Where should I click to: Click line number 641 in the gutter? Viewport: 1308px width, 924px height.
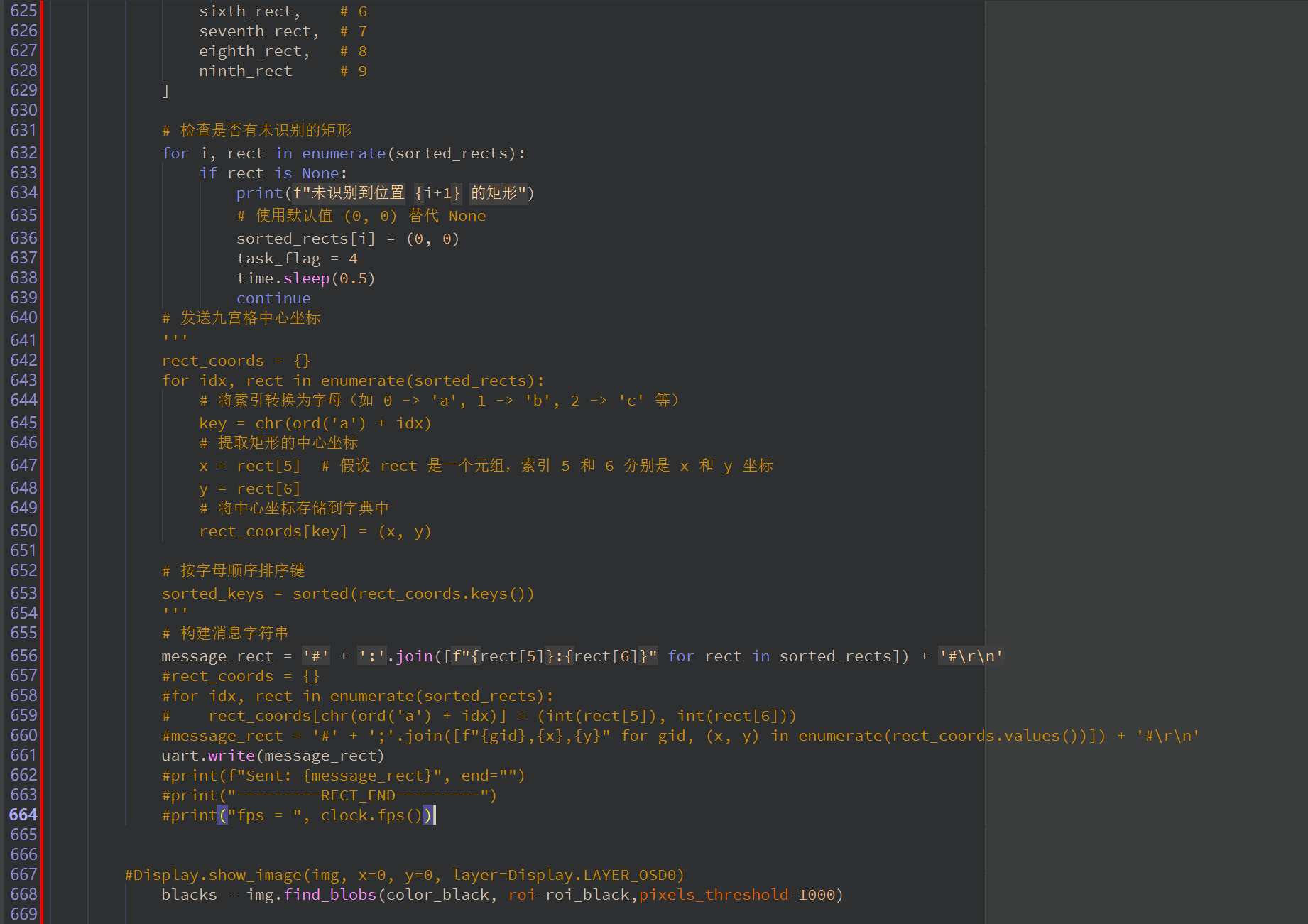click(x=23, y=340)
